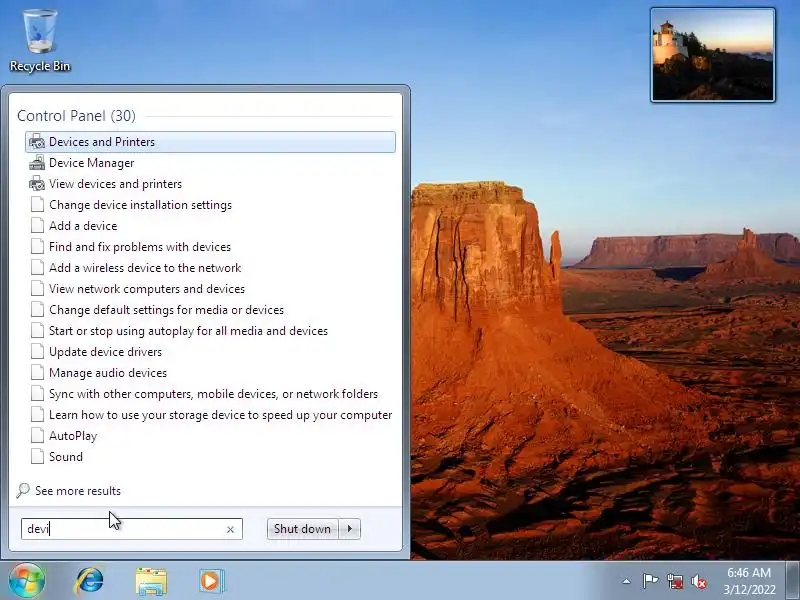Viewport: 800px width, 600px height.
Task: Select Change default settings for media or devices
Action: (x=210, y=310)
